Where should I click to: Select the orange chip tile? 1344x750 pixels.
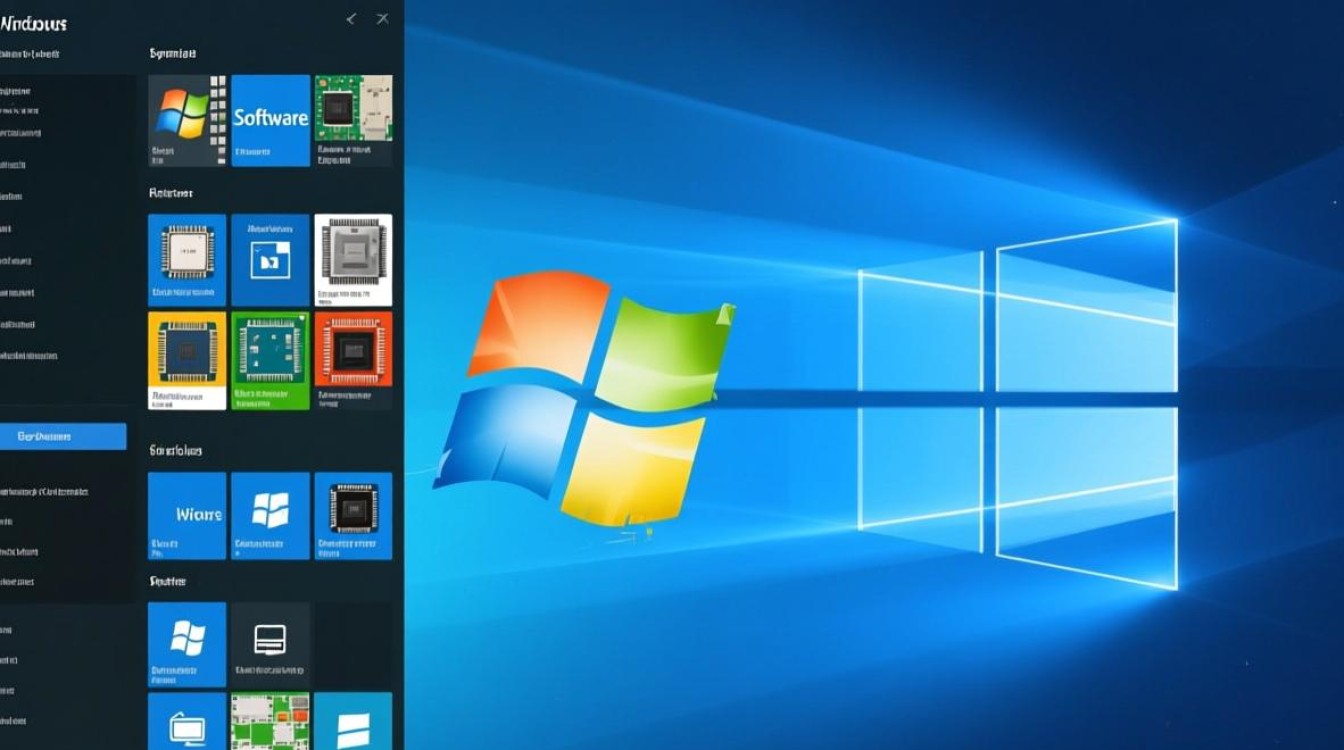click(352, 360)
